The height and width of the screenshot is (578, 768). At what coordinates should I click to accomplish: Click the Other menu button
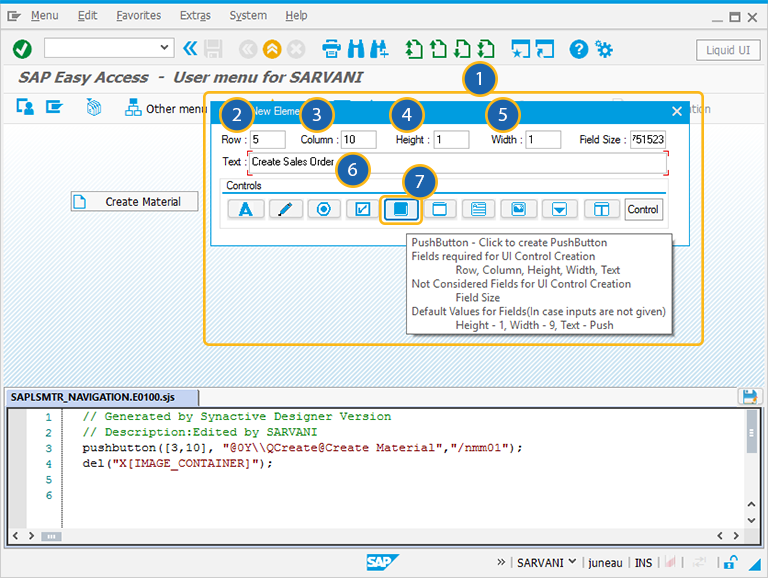(166, 108)
